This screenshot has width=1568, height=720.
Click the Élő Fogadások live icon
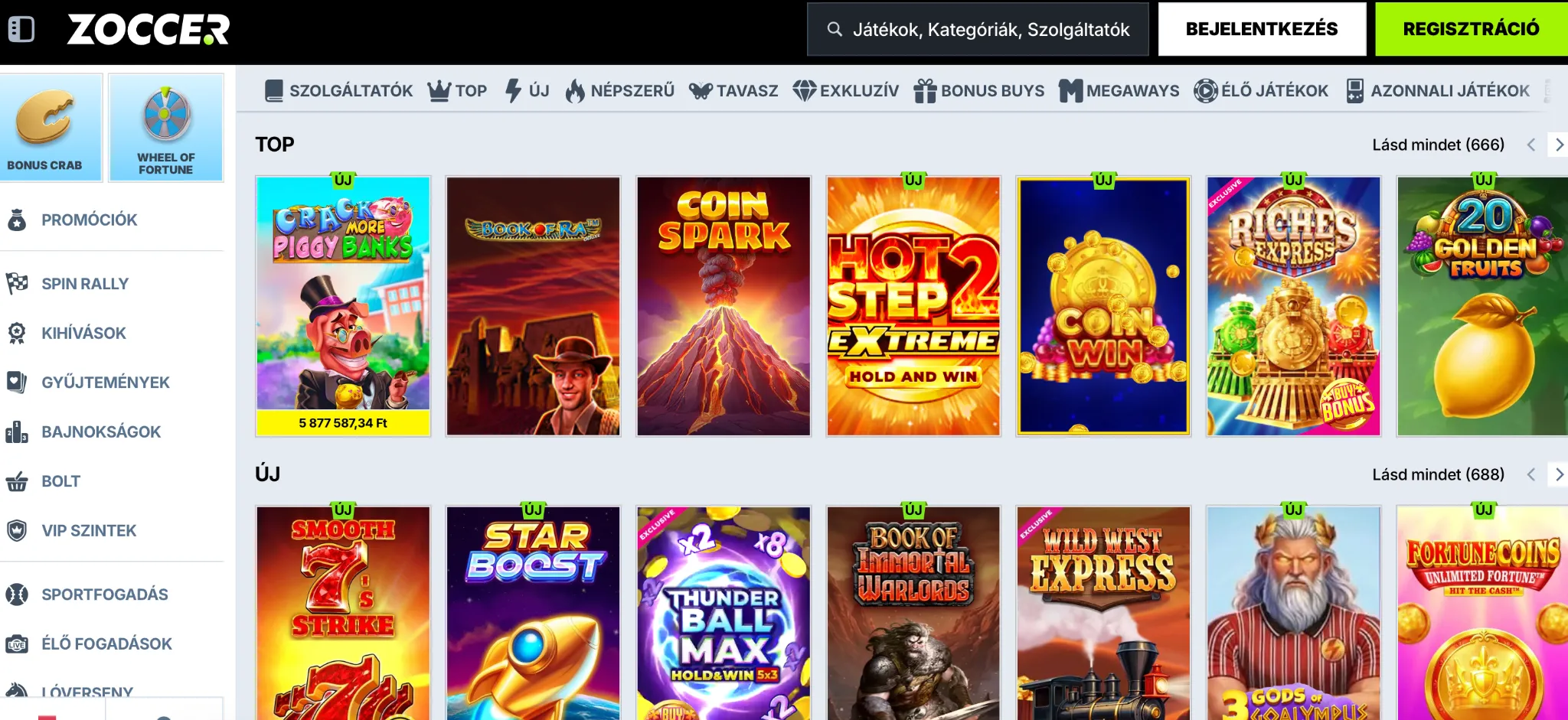pos(17,644)
